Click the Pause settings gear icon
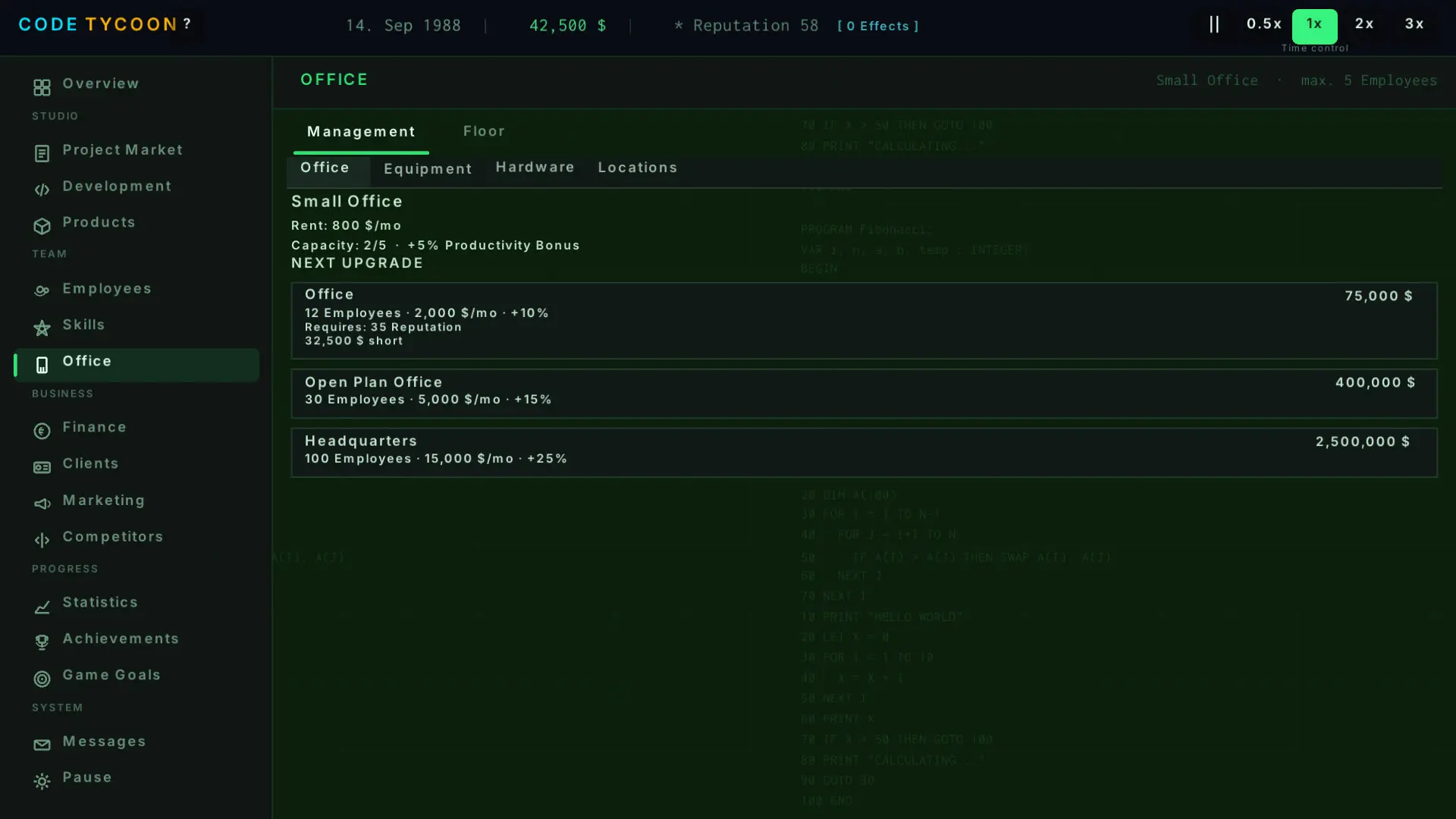Screen dimensions: 1456x819 pyautogui.click(x=42, y=782)
